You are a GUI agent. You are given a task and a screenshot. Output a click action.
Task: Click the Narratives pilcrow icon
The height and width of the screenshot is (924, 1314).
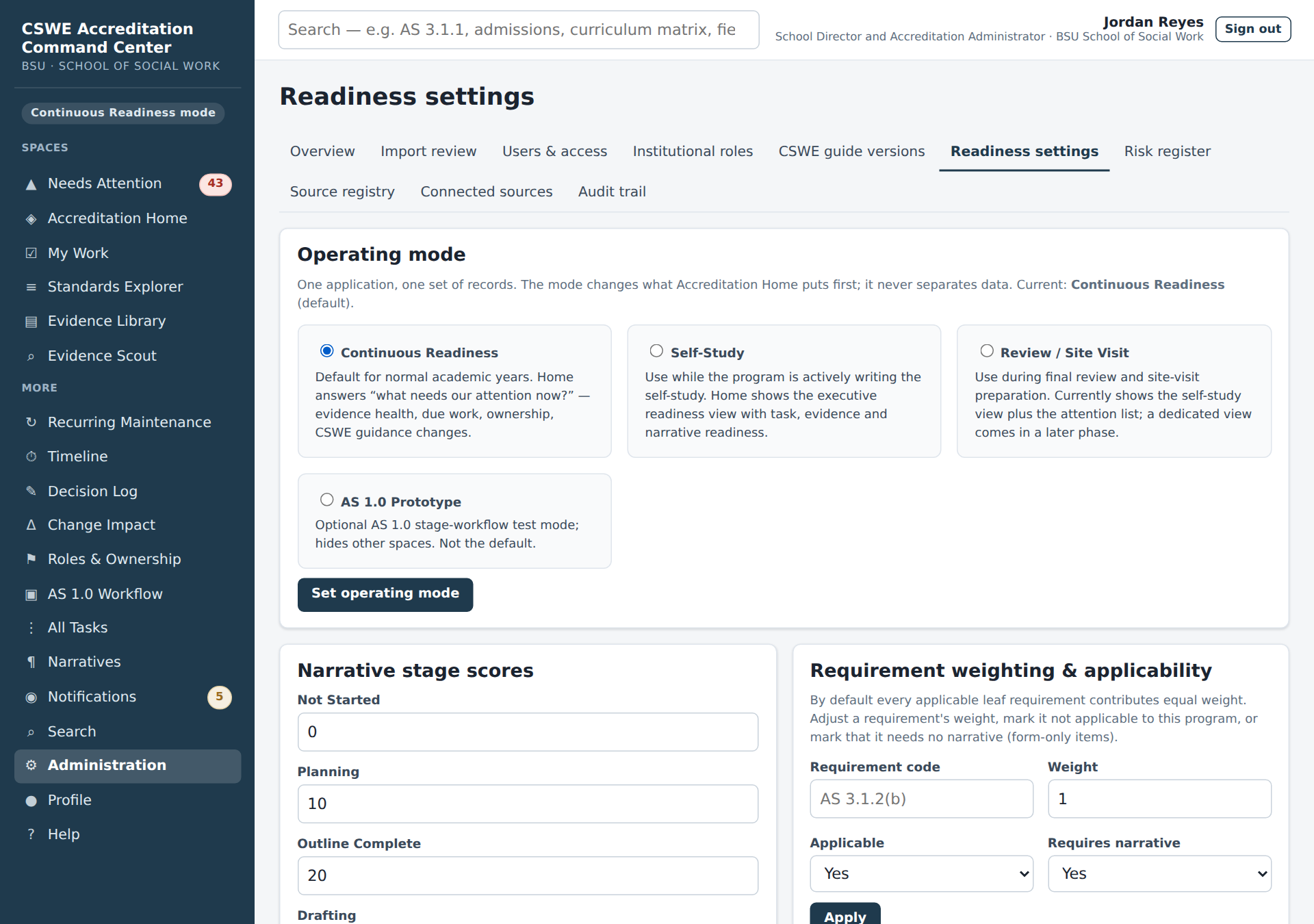(31, 662)
